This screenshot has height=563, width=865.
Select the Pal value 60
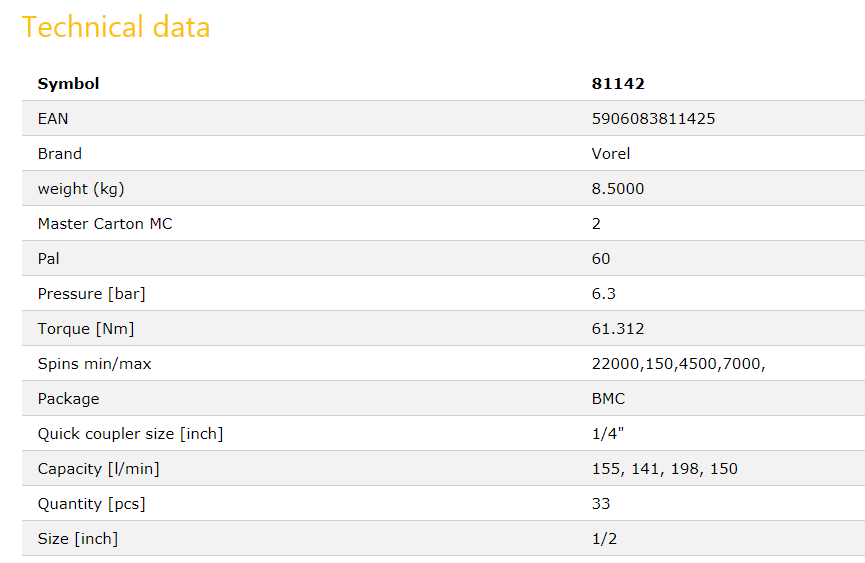[601, 259]
